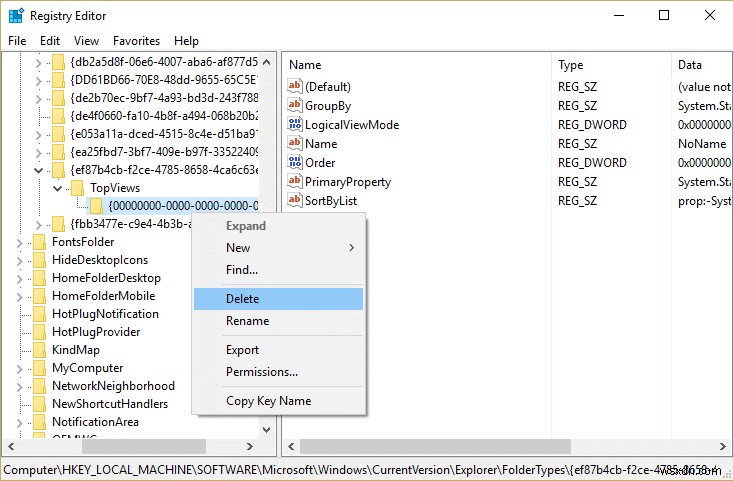Open the View menu
Viewport: 733px width, 481px height.
[86, 41]
